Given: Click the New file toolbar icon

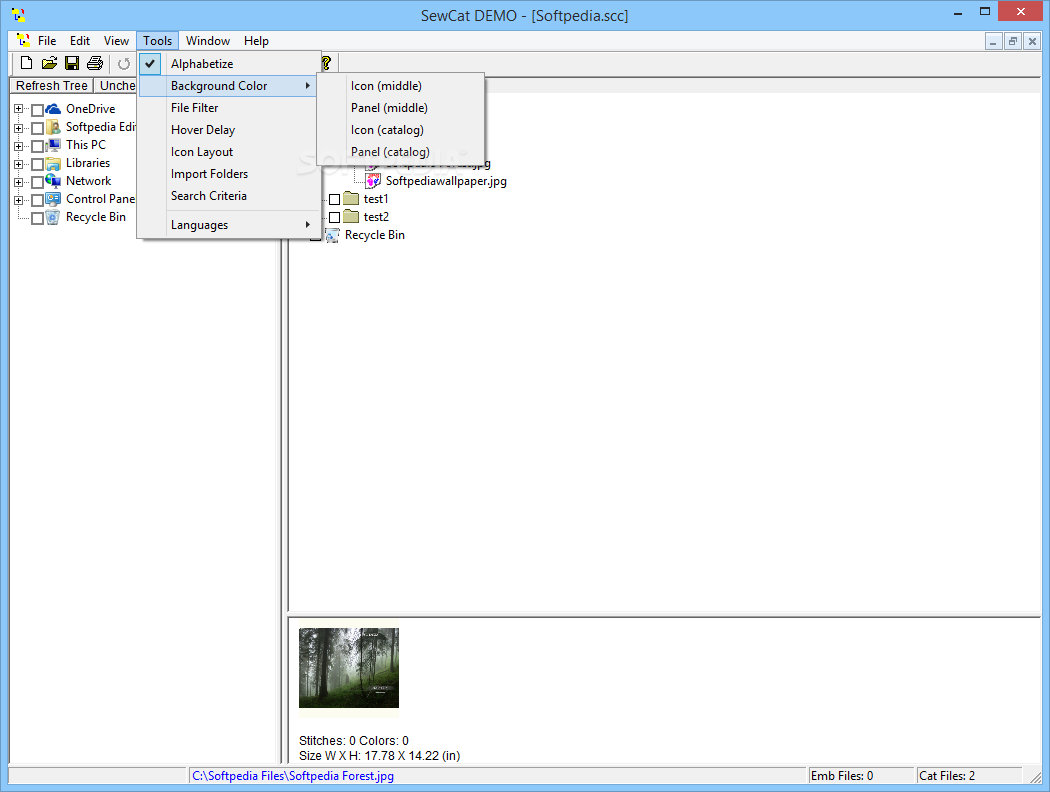Looking at the screenshot, I should coord(26,64).
